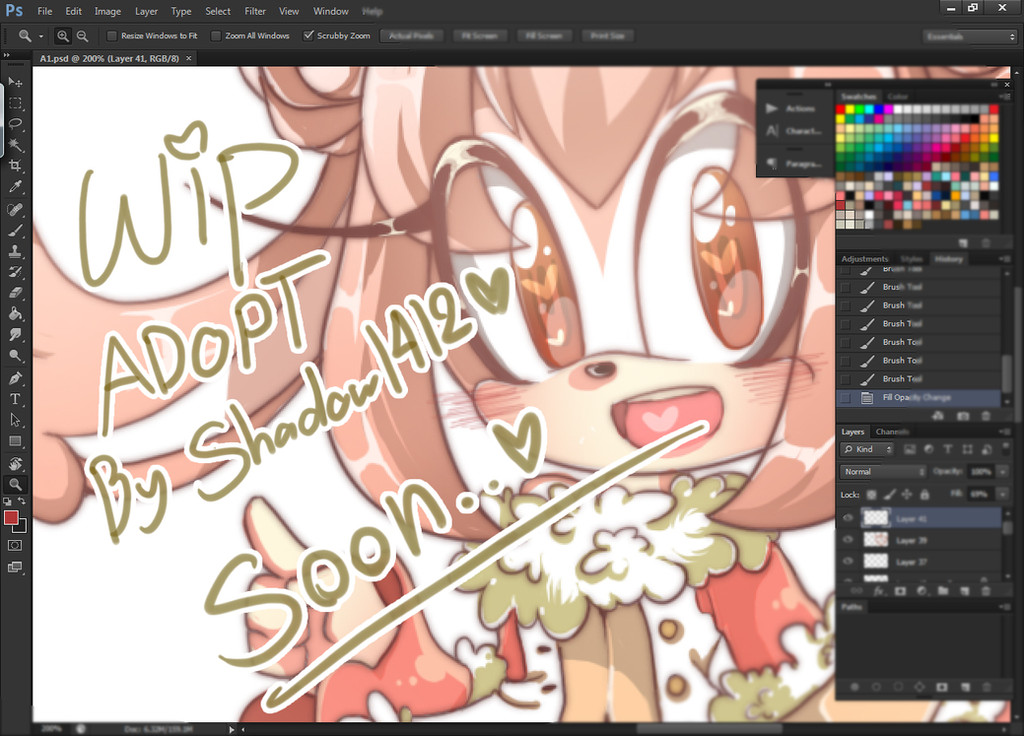Open the Essentials workspace switcher
This screenshot has width=1024, height=736.
click(x=969, y=37)
